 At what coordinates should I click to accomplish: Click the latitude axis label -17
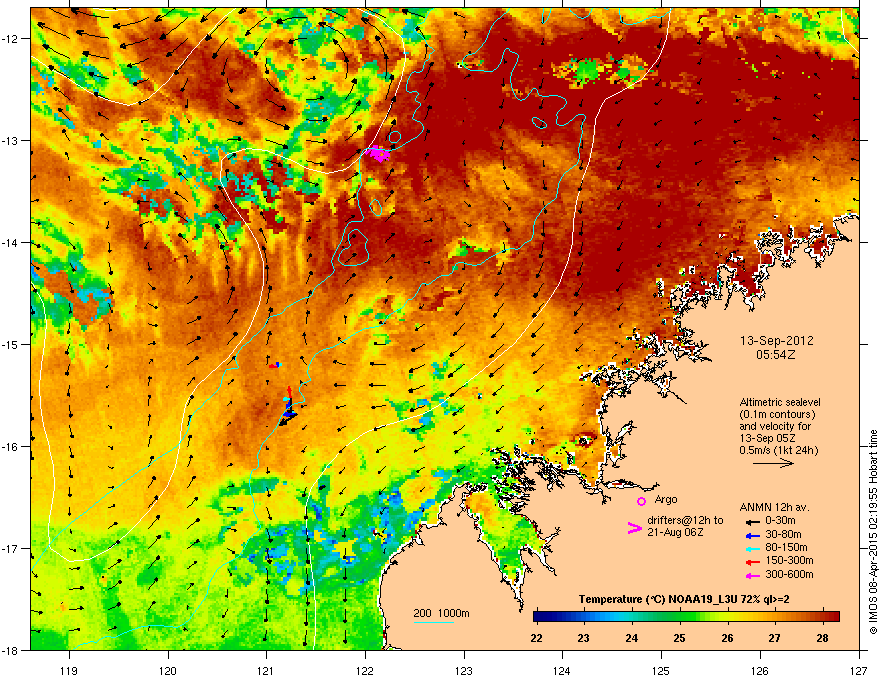click(11, 548)
